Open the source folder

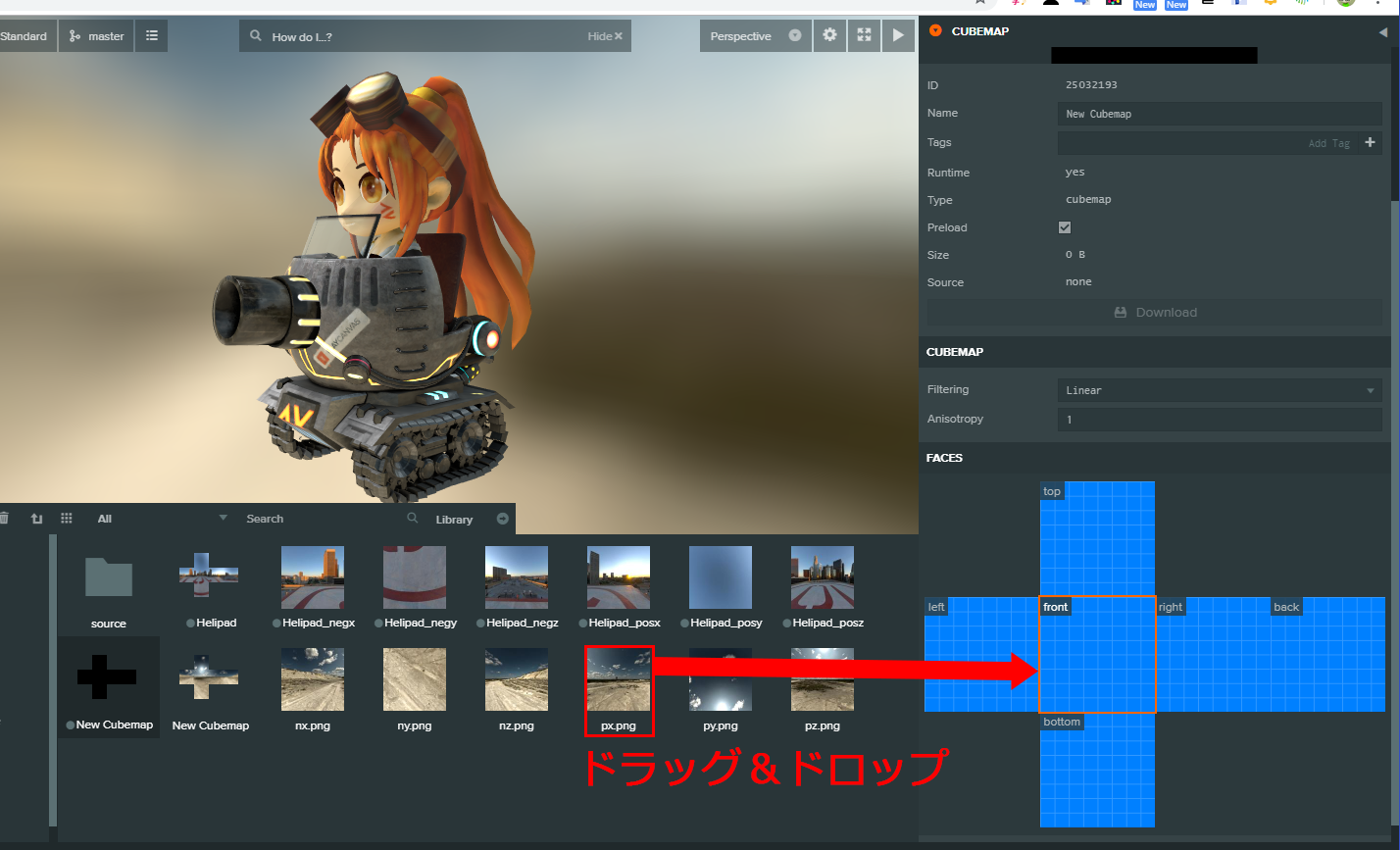(x=109, y=586)
